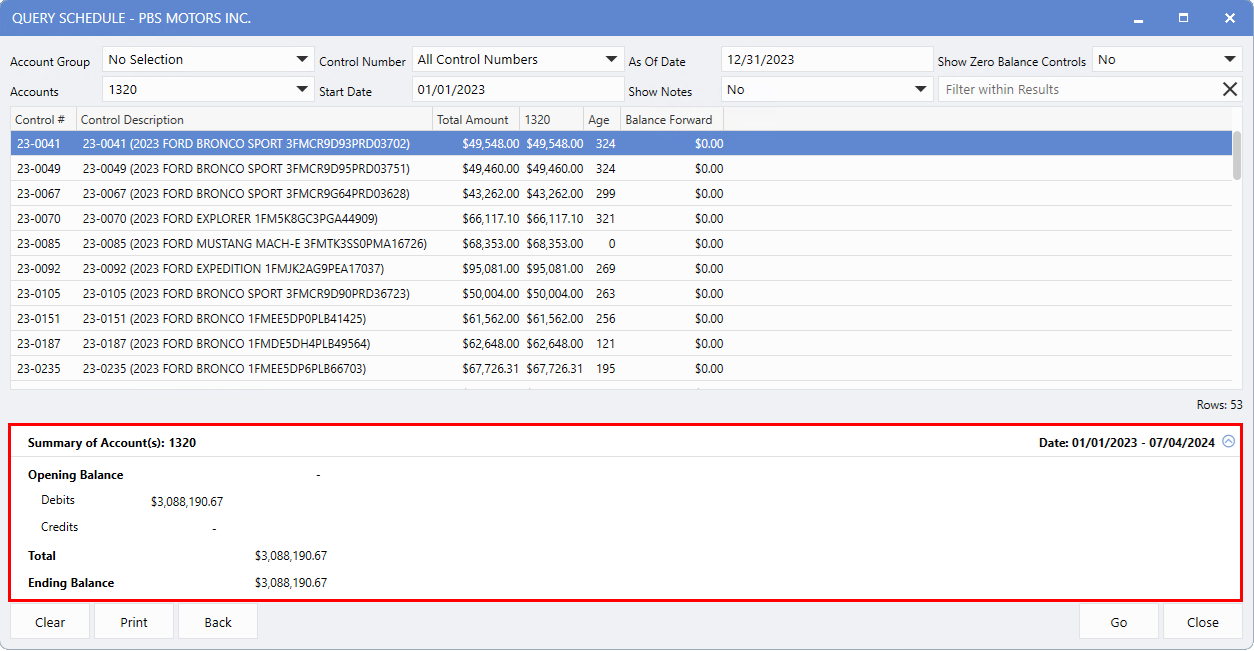This screenshot has width=1254, height=651.
Task: Maximize the Query Schedule window
Action: click(1183, 18)
